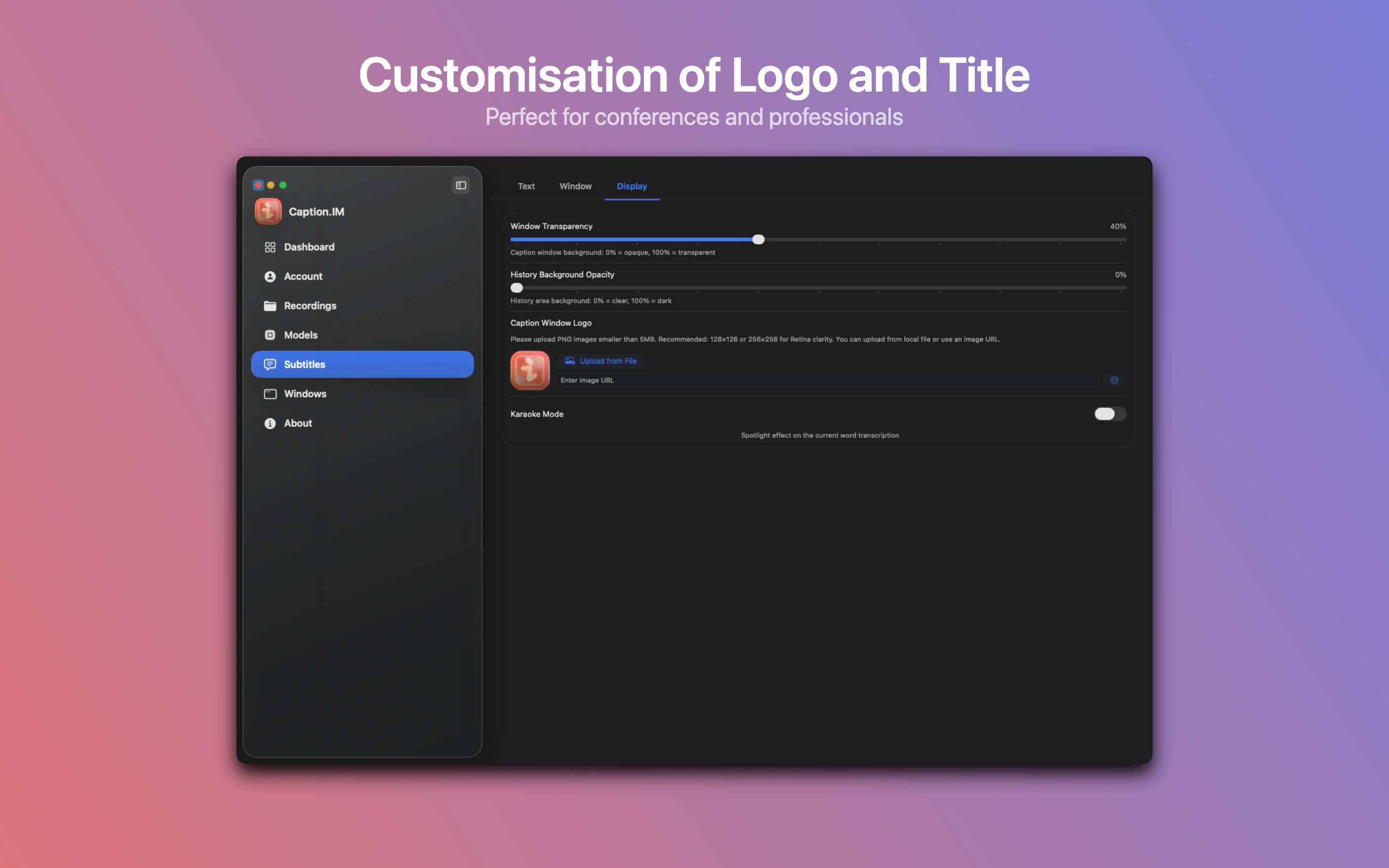
Task: Click the Subtitles speech bubble icon
Action: [270, 365]
